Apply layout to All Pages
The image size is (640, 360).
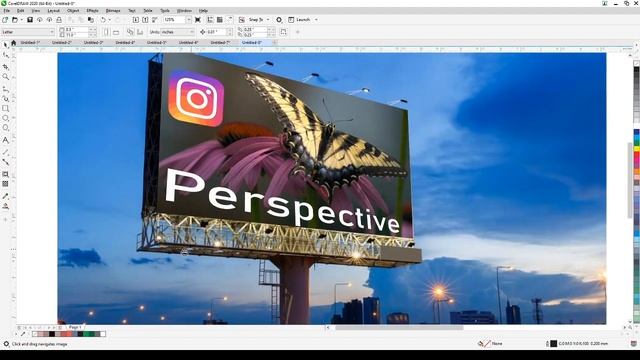(130, 32)
